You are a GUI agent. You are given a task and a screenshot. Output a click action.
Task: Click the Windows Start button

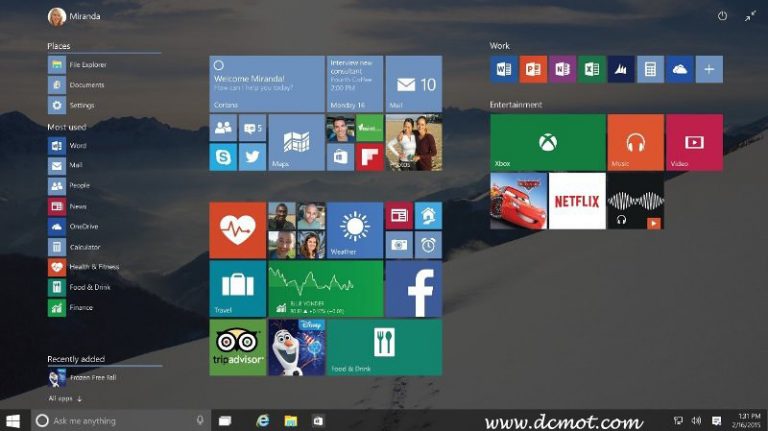pos(14,421)
